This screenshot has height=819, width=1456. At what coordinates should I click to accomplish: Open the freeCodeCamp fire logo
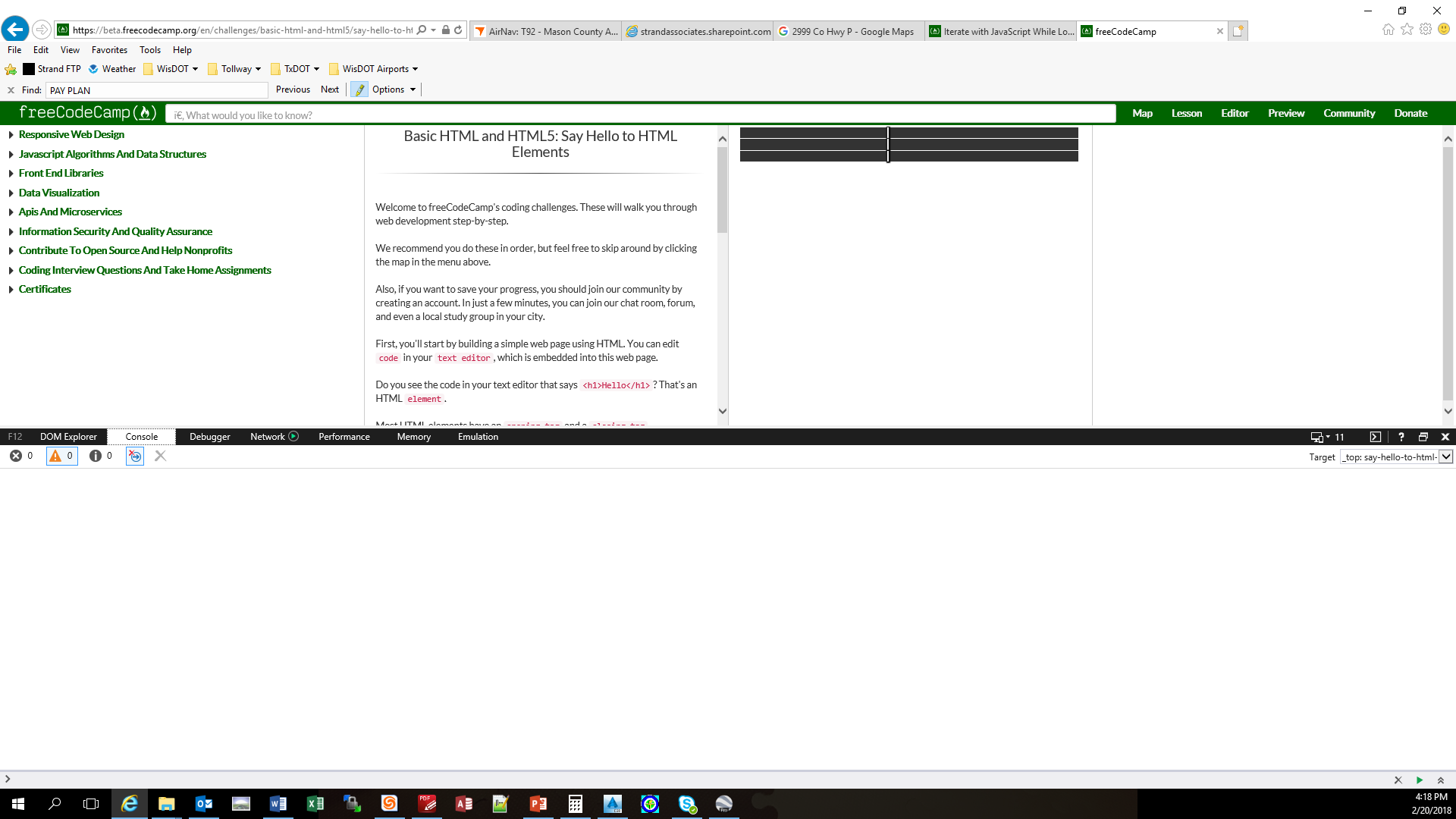[x=144, y=112]
